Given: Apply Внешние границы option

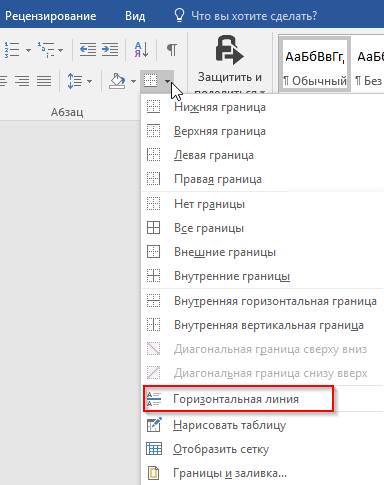Looking at the screenshot, I should tap(263, 252).
